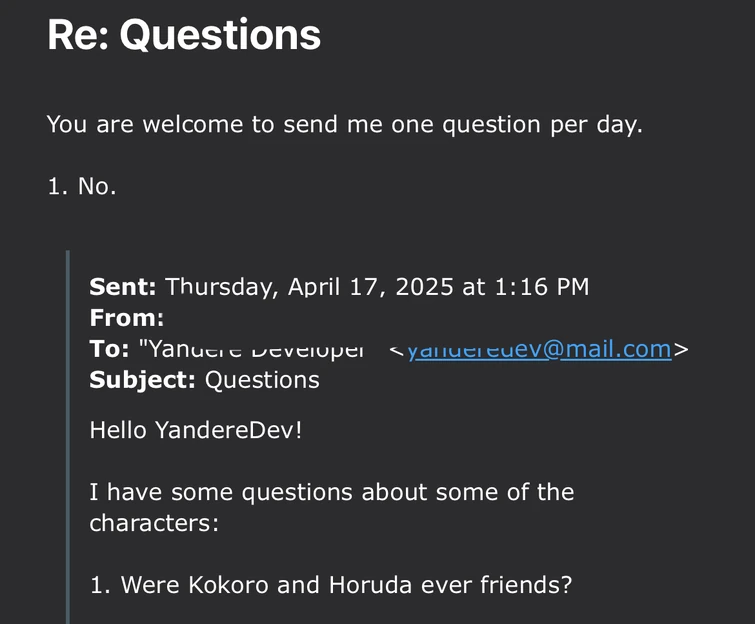The height and width of the screenshot is (624, 755).
Task: Click the "1:16 PM" sent time
Action: (540, 287)
